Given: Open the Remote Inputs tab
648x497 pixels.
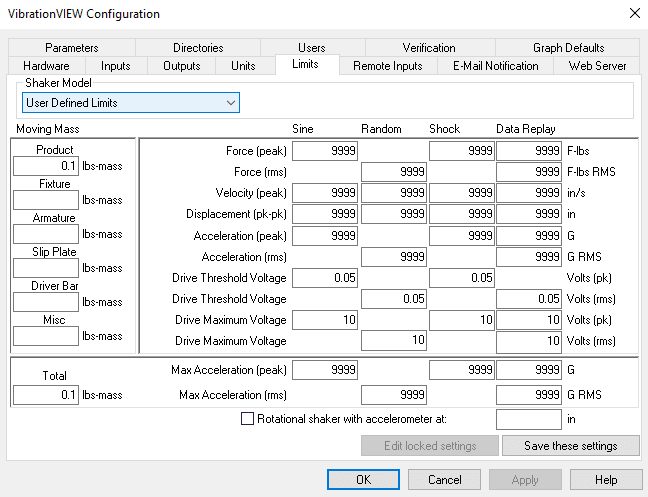Looking at the screenshot, I should [388, 66].
